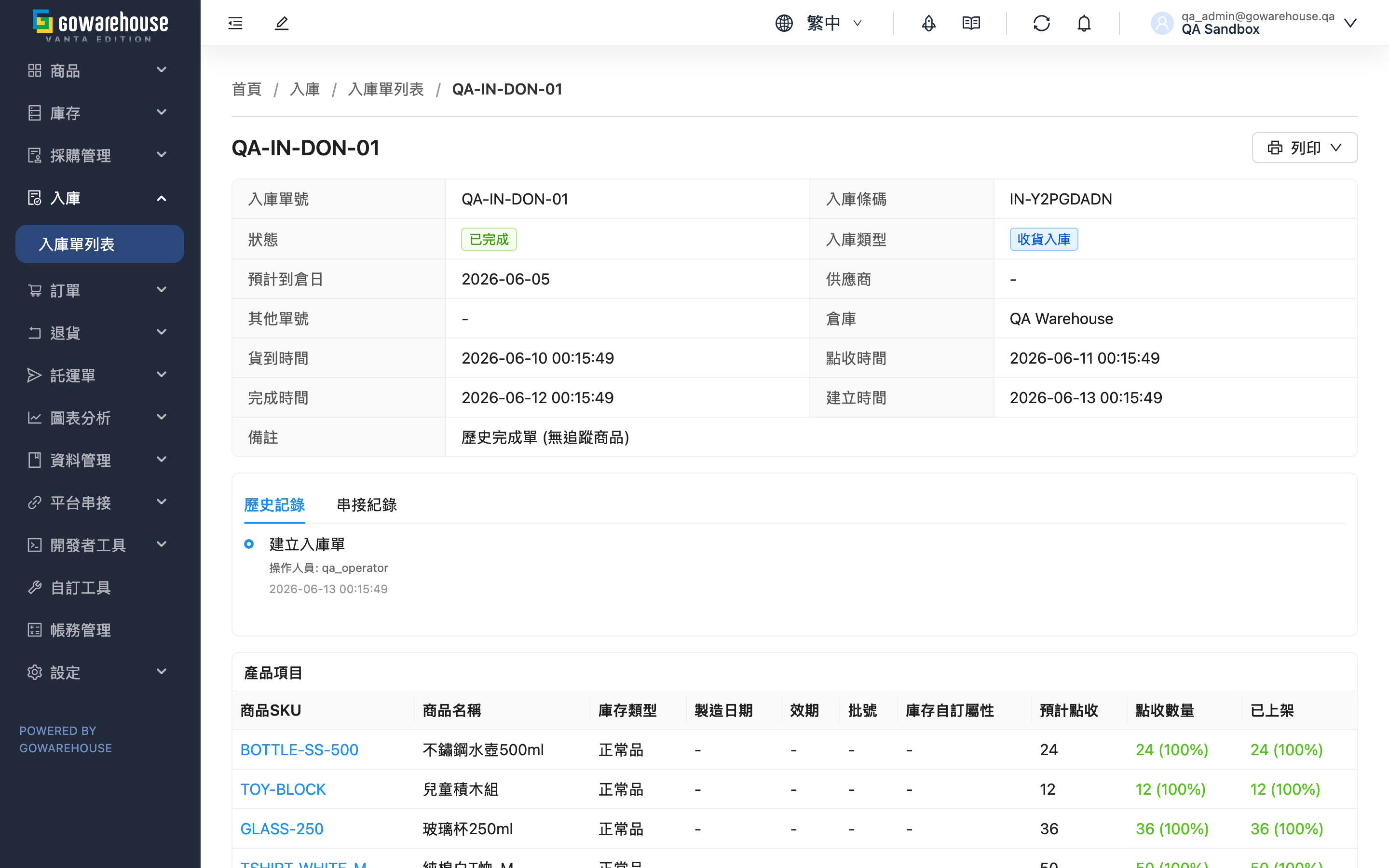Click the 退貨 return icon in sidebar
This screenshot has width=1389, height=868.
tap(34, 332)
